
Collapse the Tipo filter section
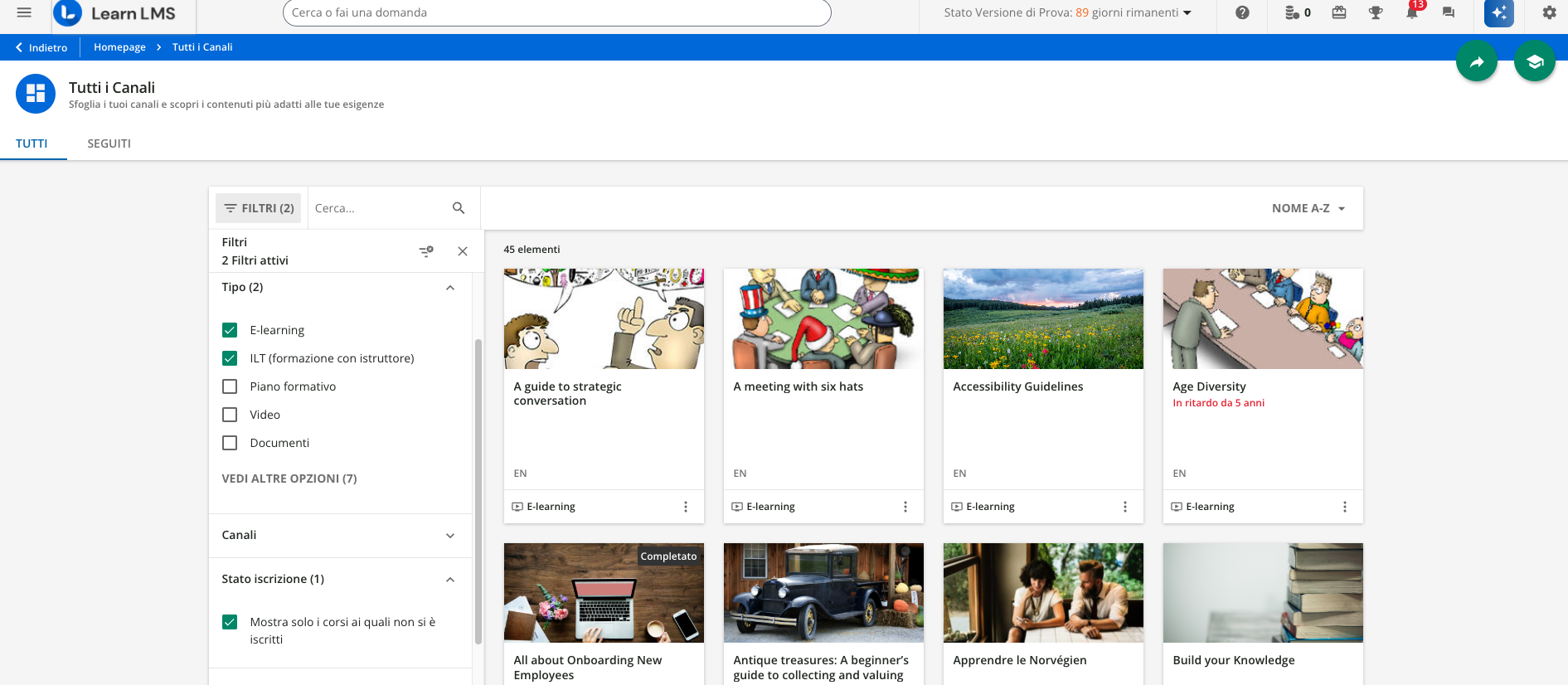coord(449,288)
